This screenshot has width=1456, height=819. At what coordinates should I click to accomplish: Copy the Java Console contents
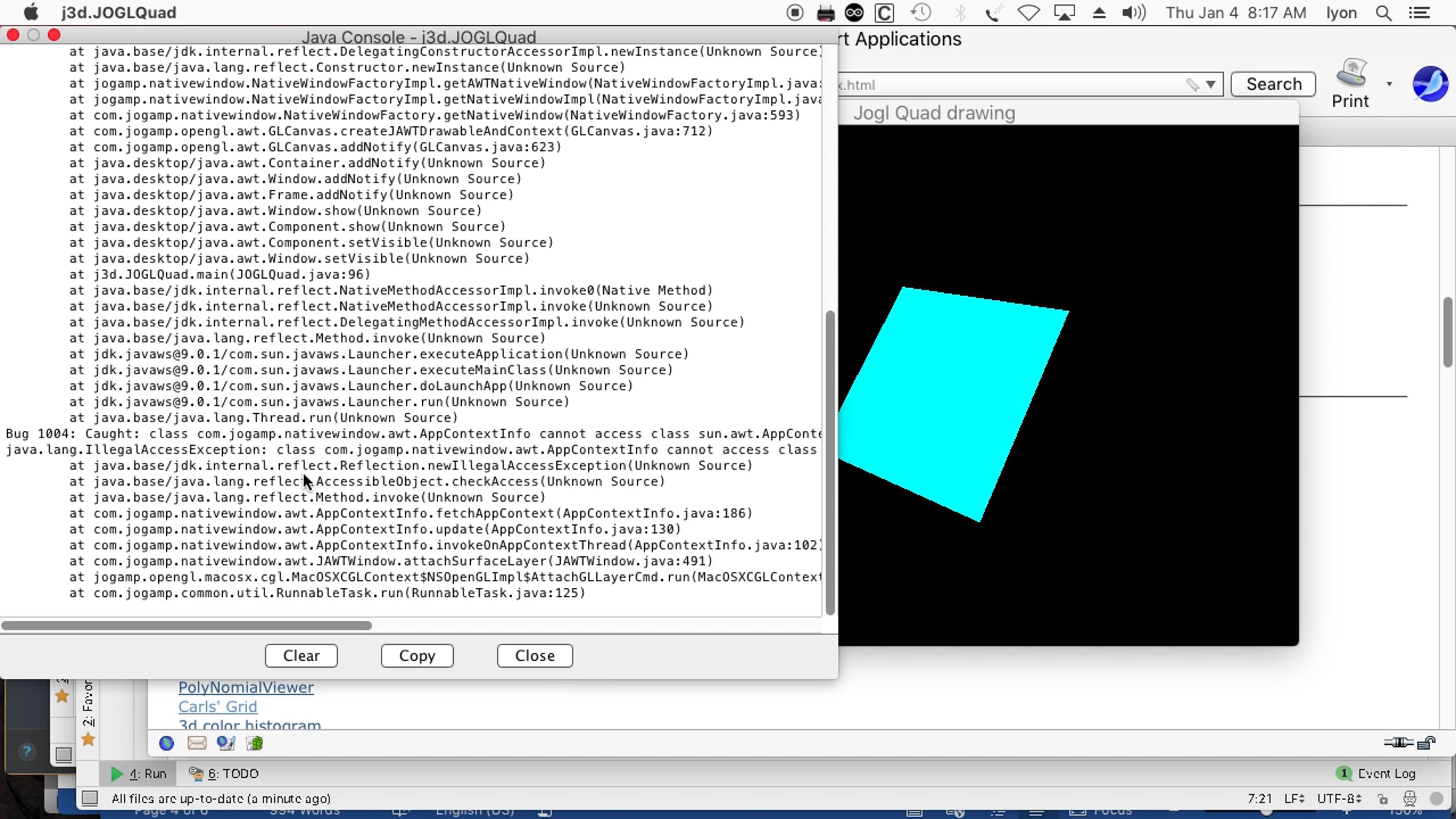(x=417, y=656)
